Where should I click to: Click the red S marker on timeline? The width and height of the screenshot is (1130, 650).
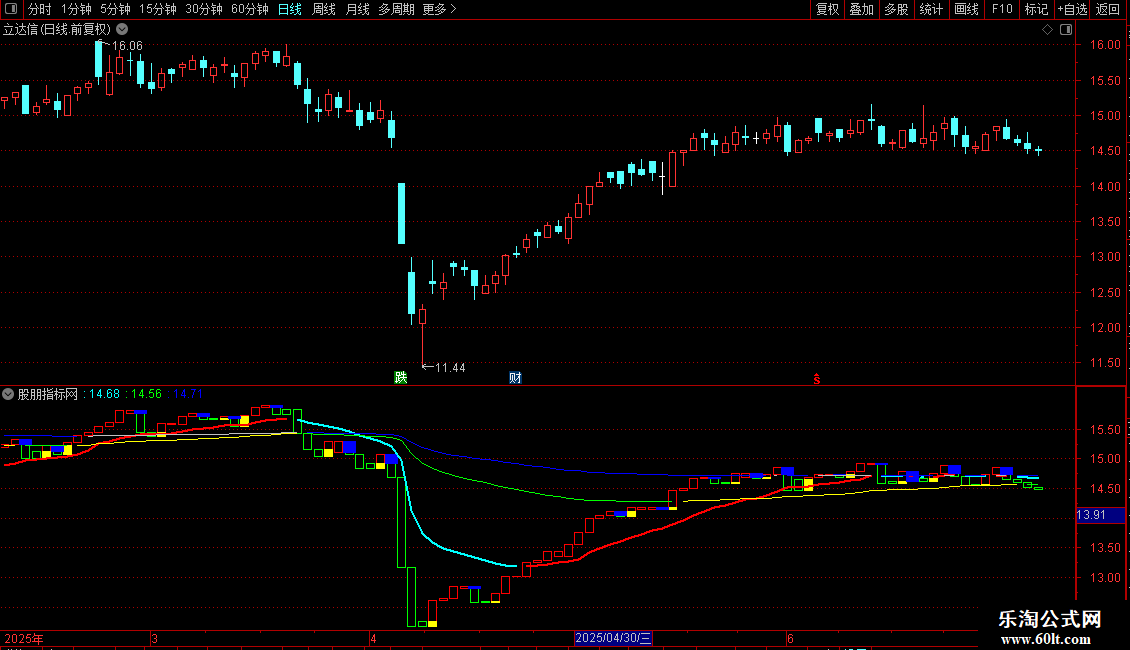point(817,379)
